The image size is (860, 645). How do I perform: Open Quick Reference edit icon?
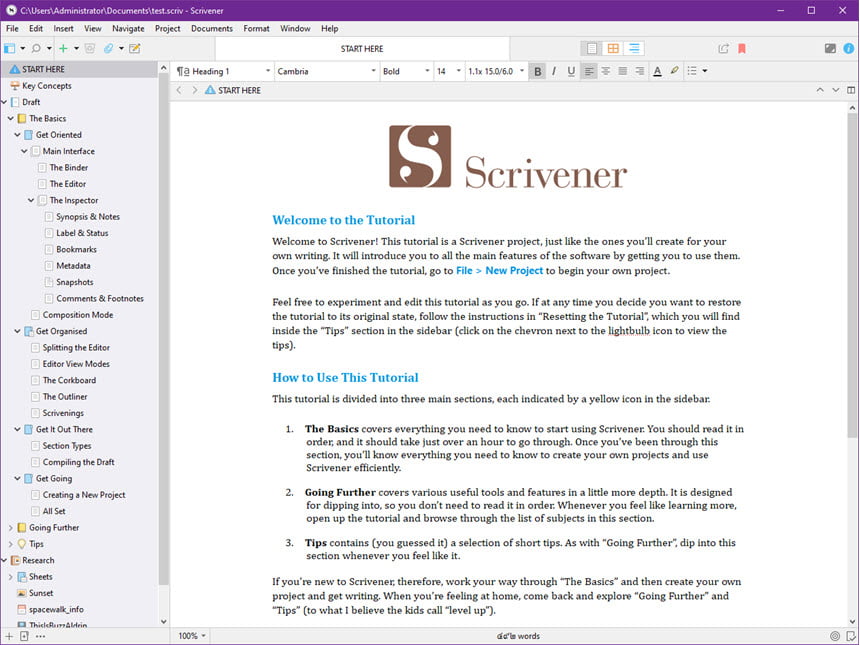(x=134, y=49)
